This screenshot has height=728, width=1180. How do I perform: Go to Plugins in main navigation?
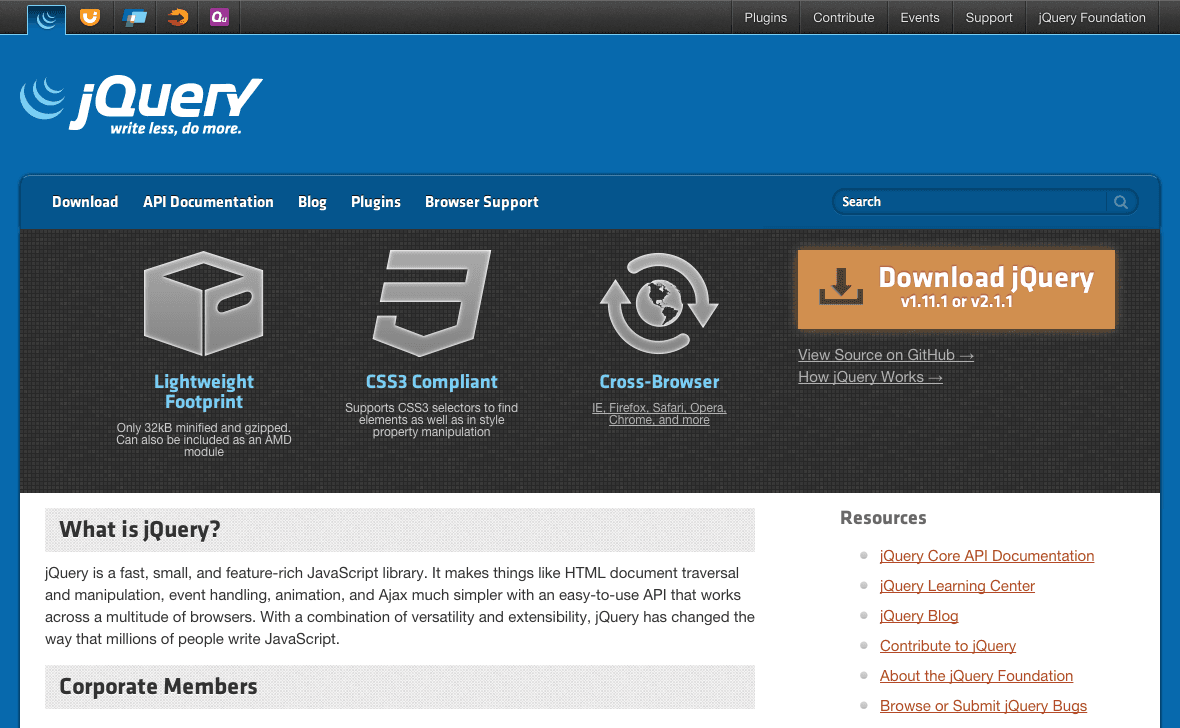coord(376,202)
